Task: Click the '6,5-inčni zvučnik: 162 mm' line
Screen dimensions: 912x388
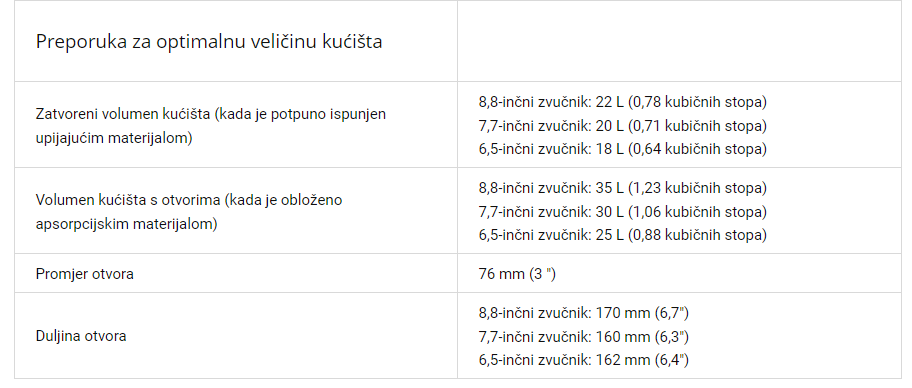Action: [583, 360]
